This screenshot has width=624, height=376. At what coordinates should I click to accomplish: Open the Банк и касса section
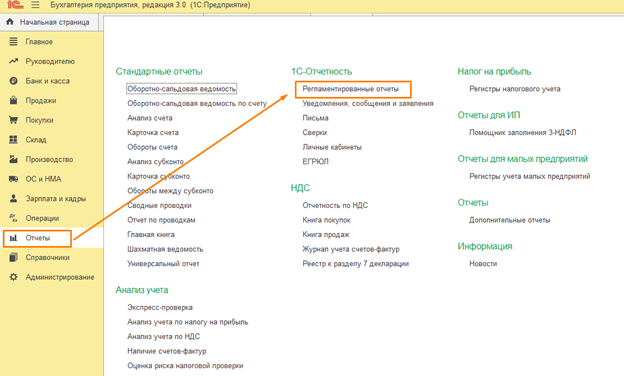47,81
